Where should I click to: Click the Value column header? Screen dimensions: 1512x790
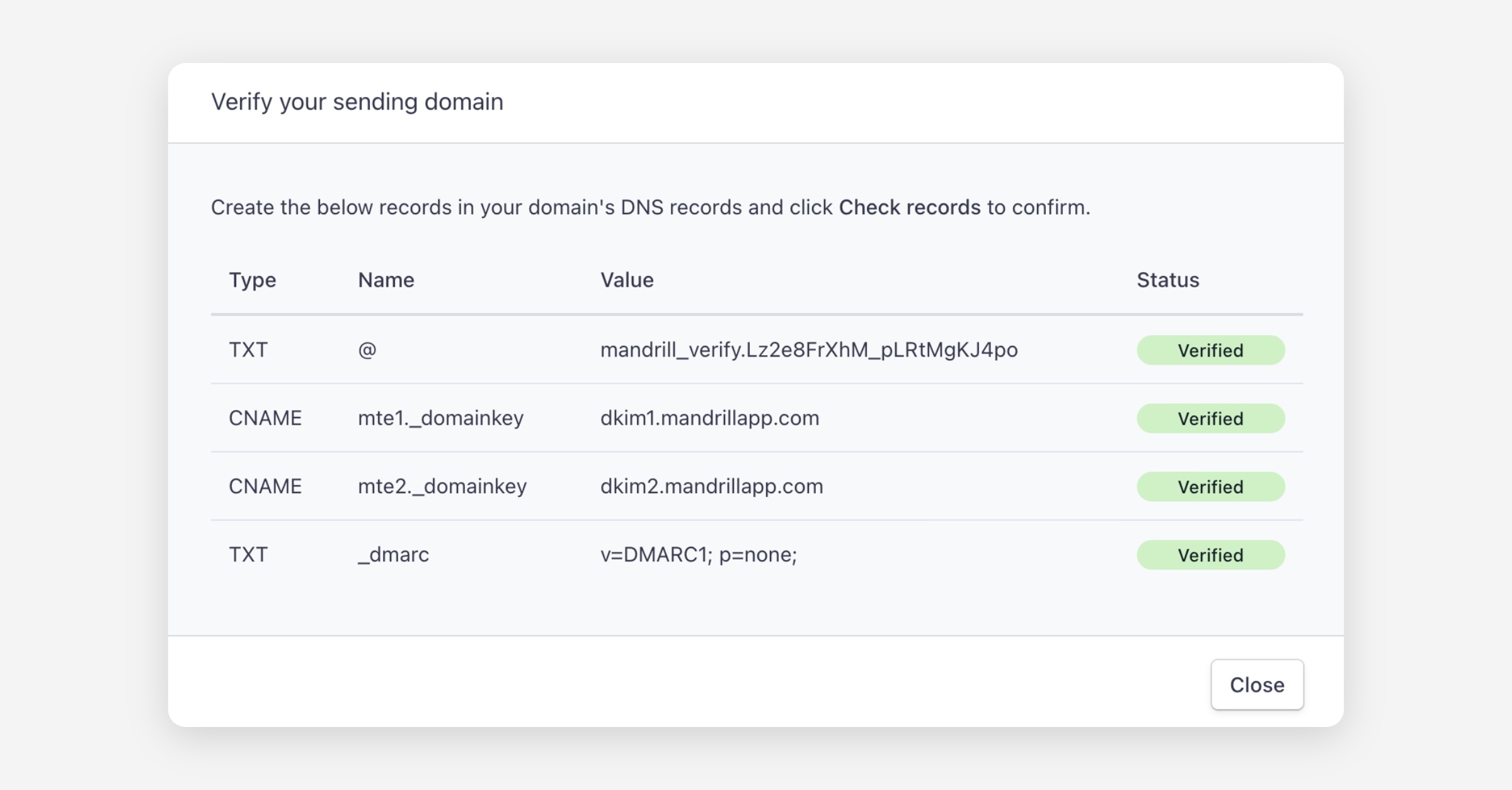point(627,280)
